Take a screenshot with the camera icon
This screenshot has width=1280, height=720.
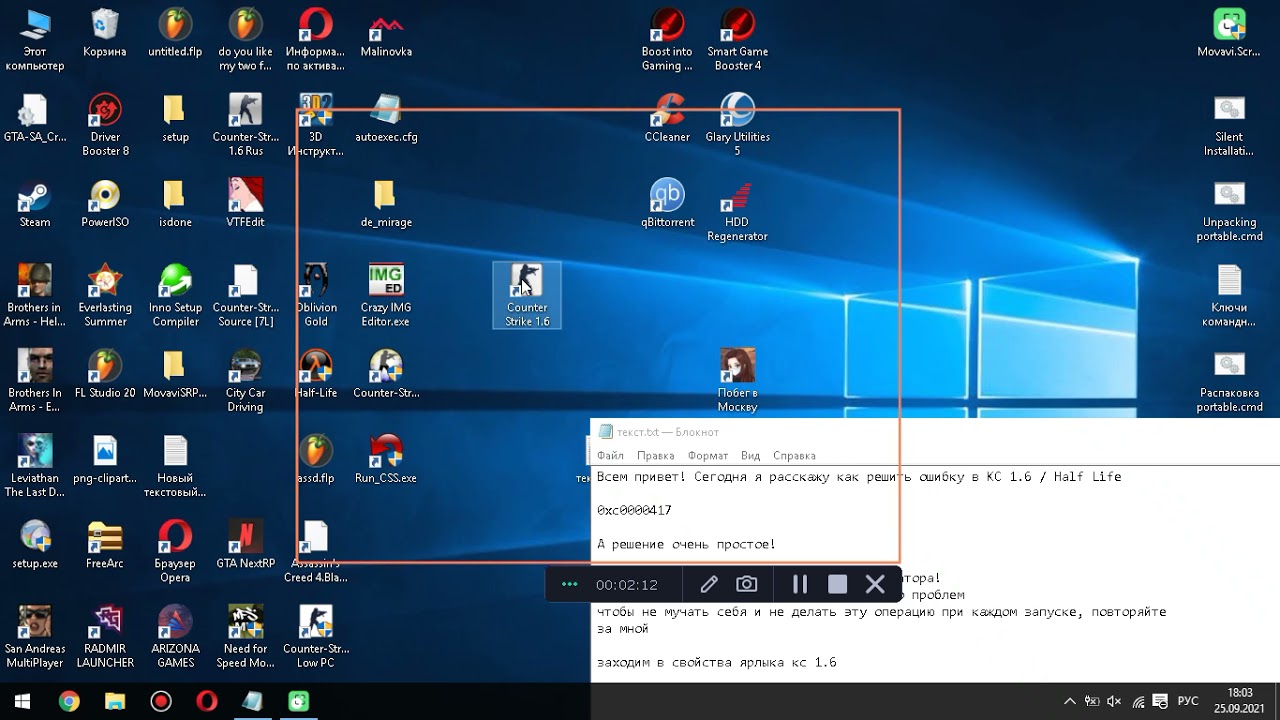click(x=746, y=584)
